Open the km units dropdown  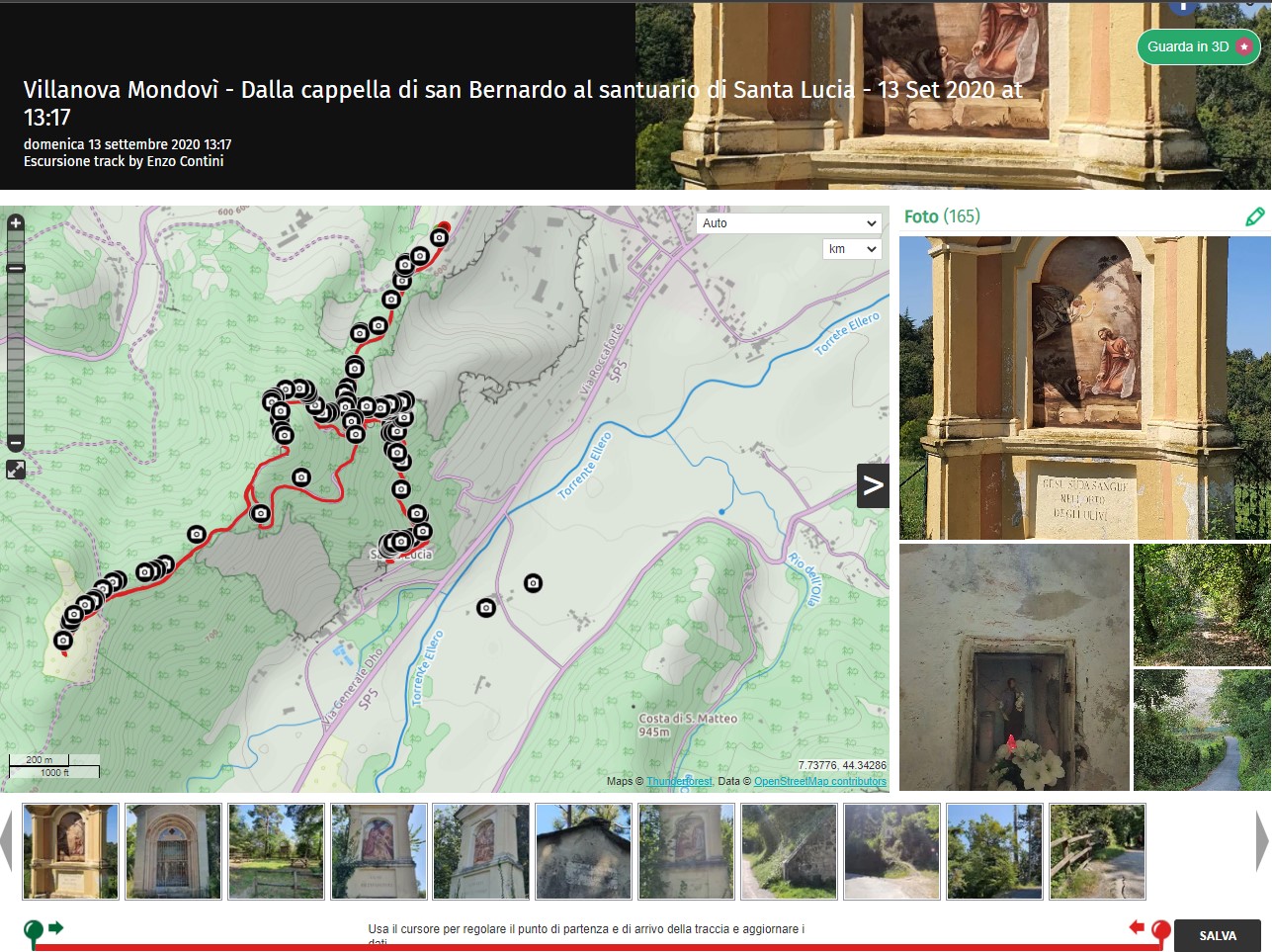851,249
